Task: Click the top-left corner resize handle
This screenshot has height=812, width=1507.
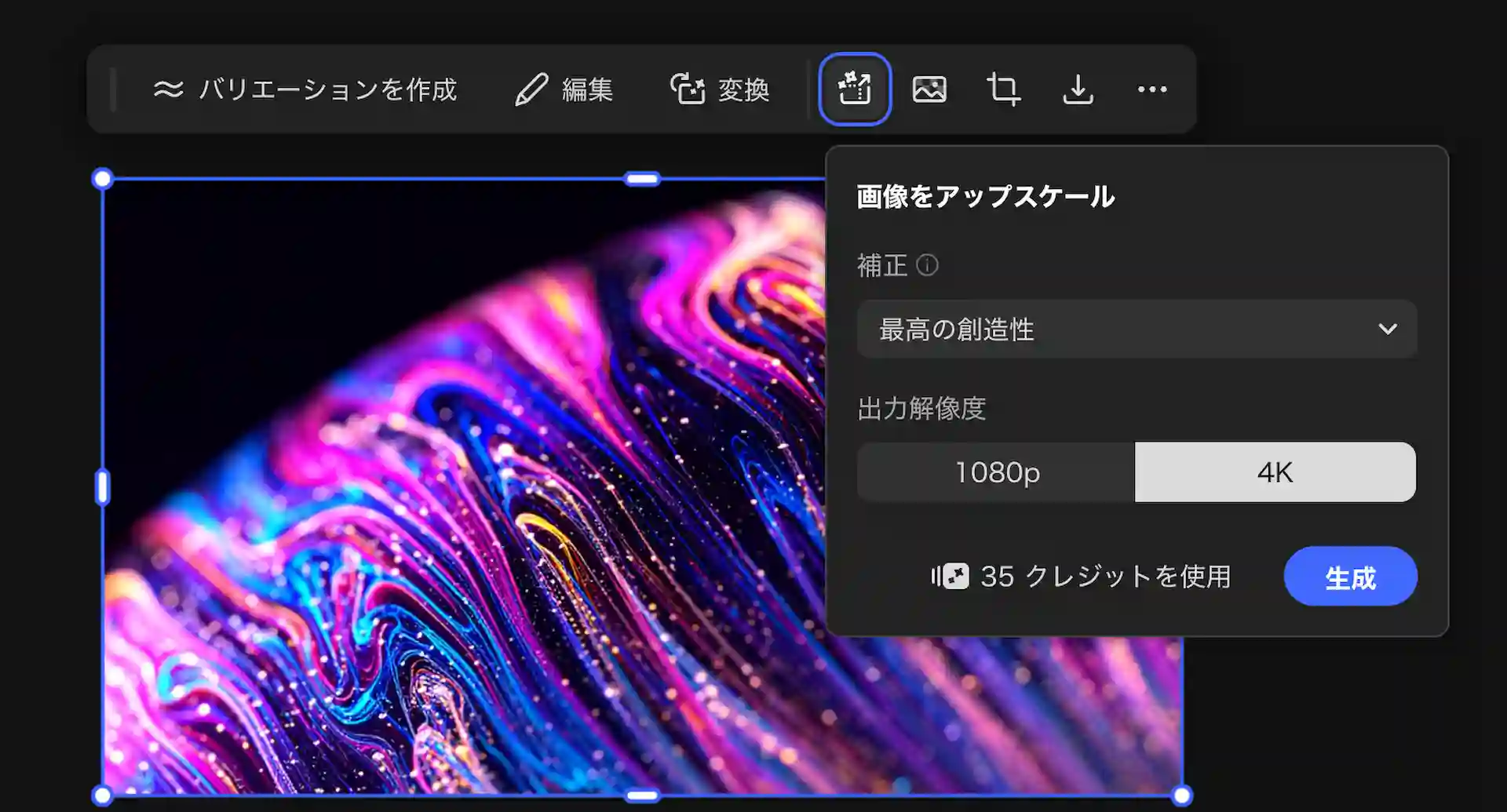Action: point(102,179)
